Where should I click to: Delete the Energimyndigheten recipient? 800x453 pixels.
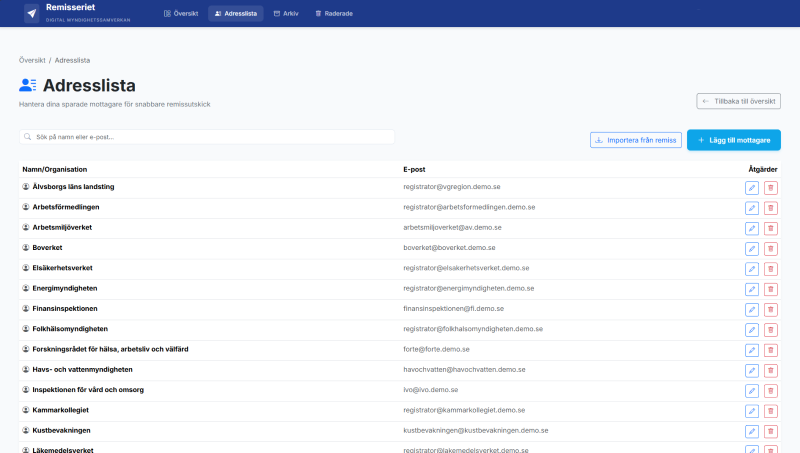click(770, 289)
